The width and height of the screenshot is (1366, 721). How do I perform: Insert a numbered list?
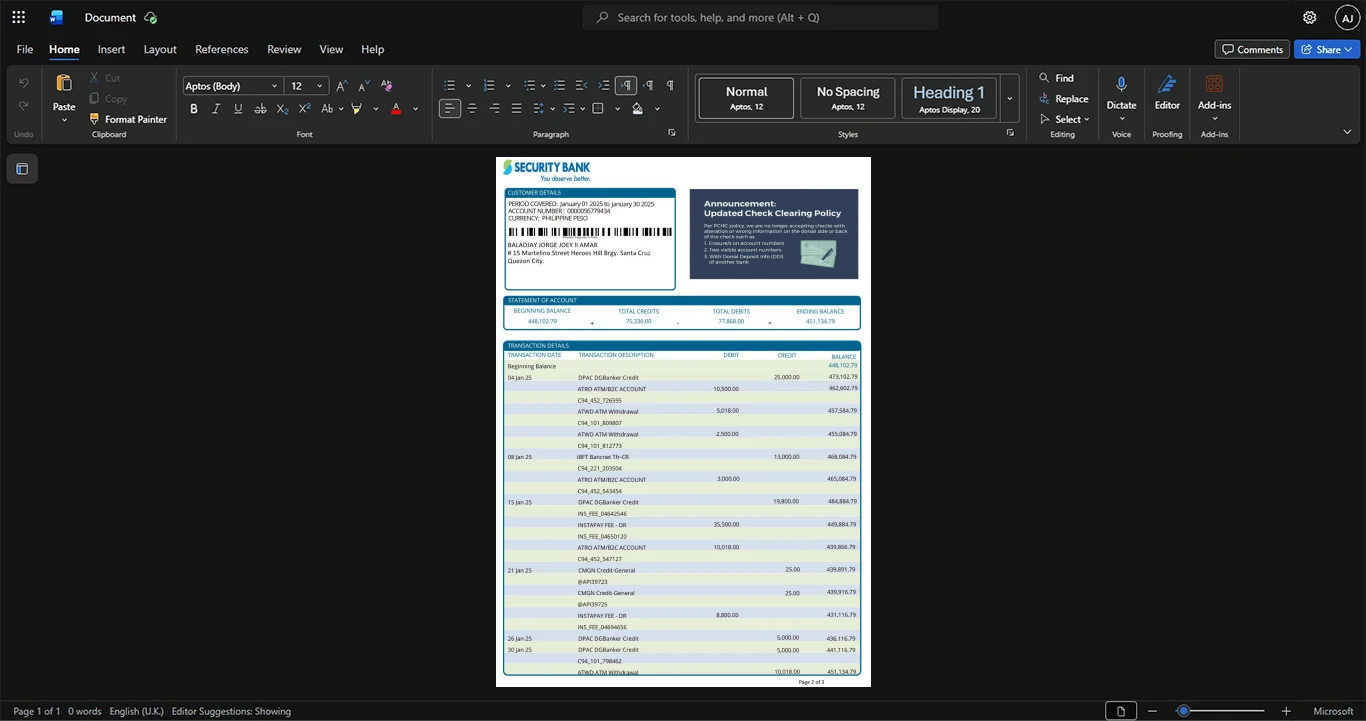pos(489,86)
